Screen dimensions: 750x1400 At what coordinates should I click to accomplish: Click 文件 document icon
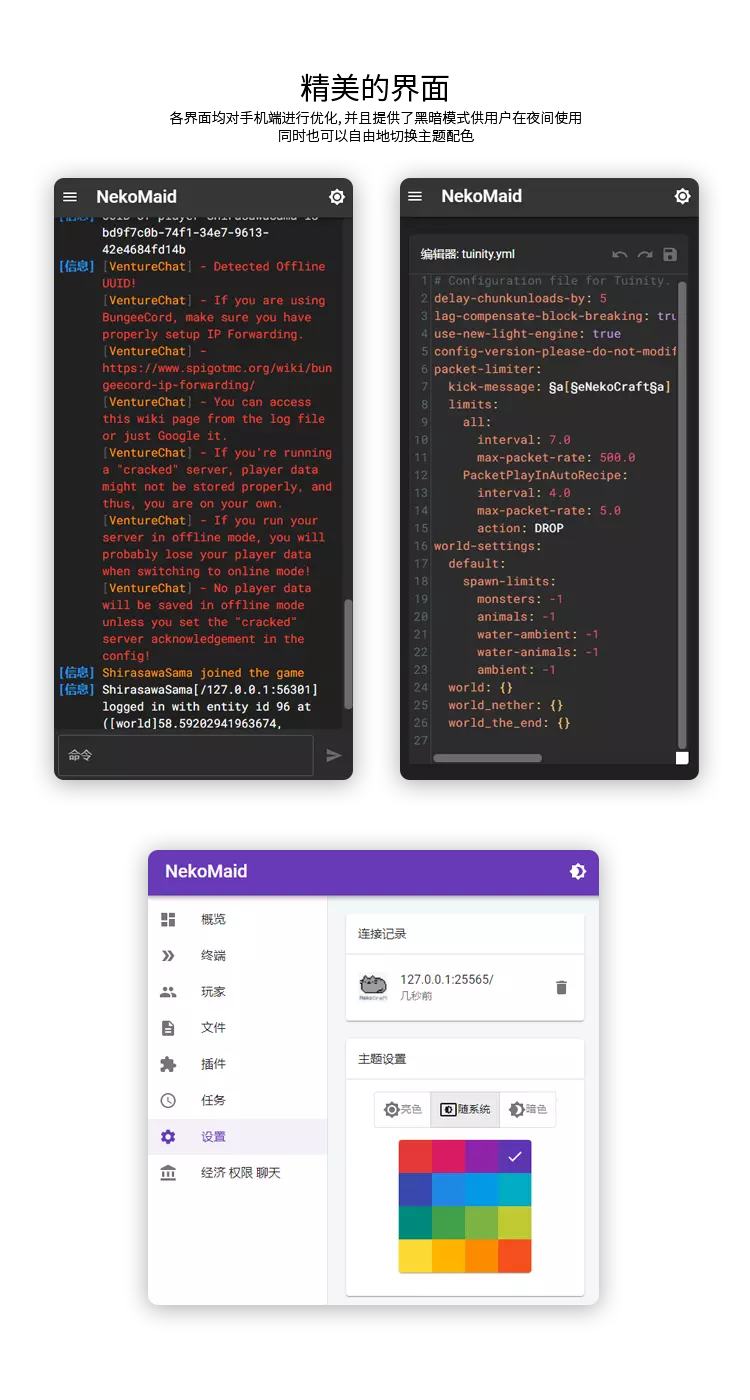tap(168, 1028)
